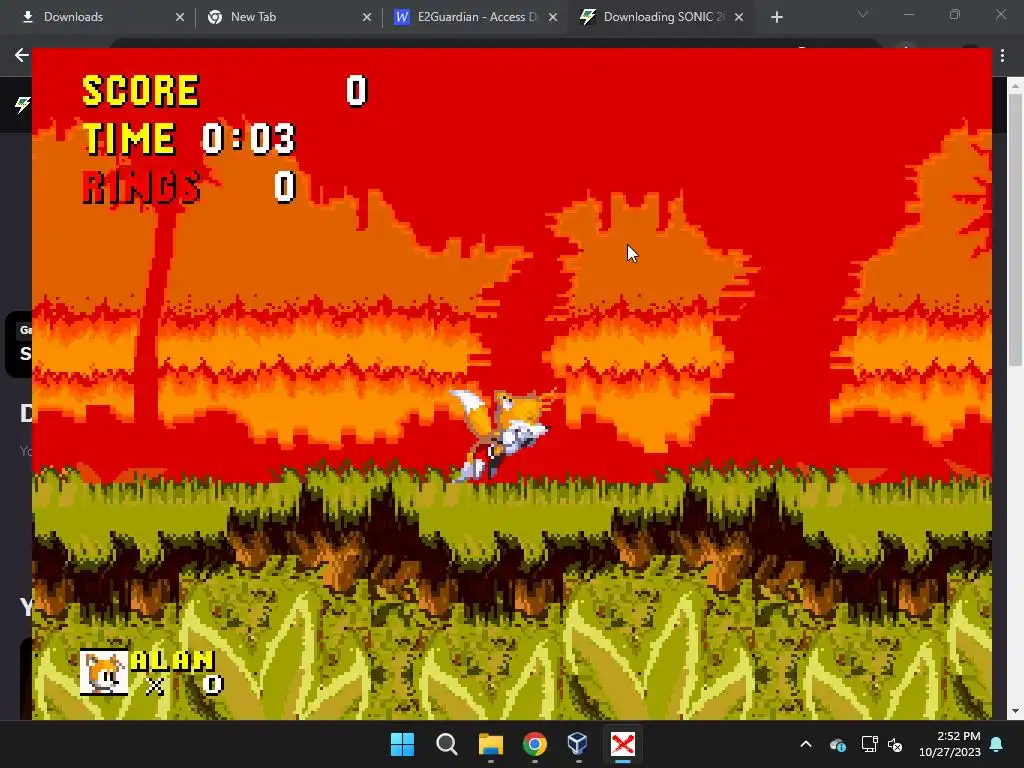Click the scrollbar down arrow
This screenshot has height=768, width=1024.
(1016, 711)
